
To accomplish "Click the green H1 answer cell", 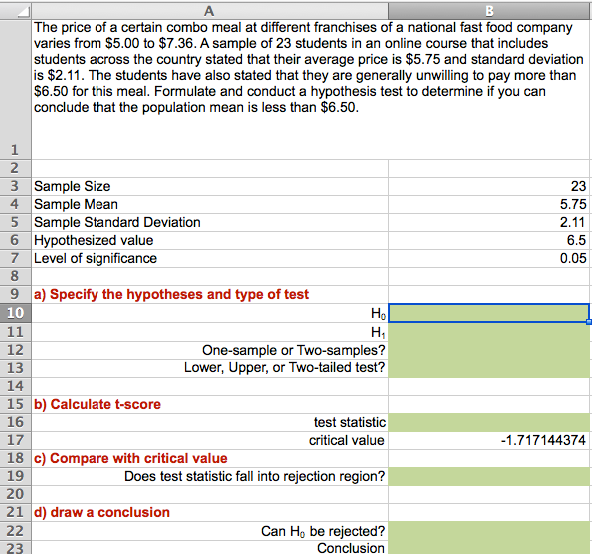I will [490, 332].
